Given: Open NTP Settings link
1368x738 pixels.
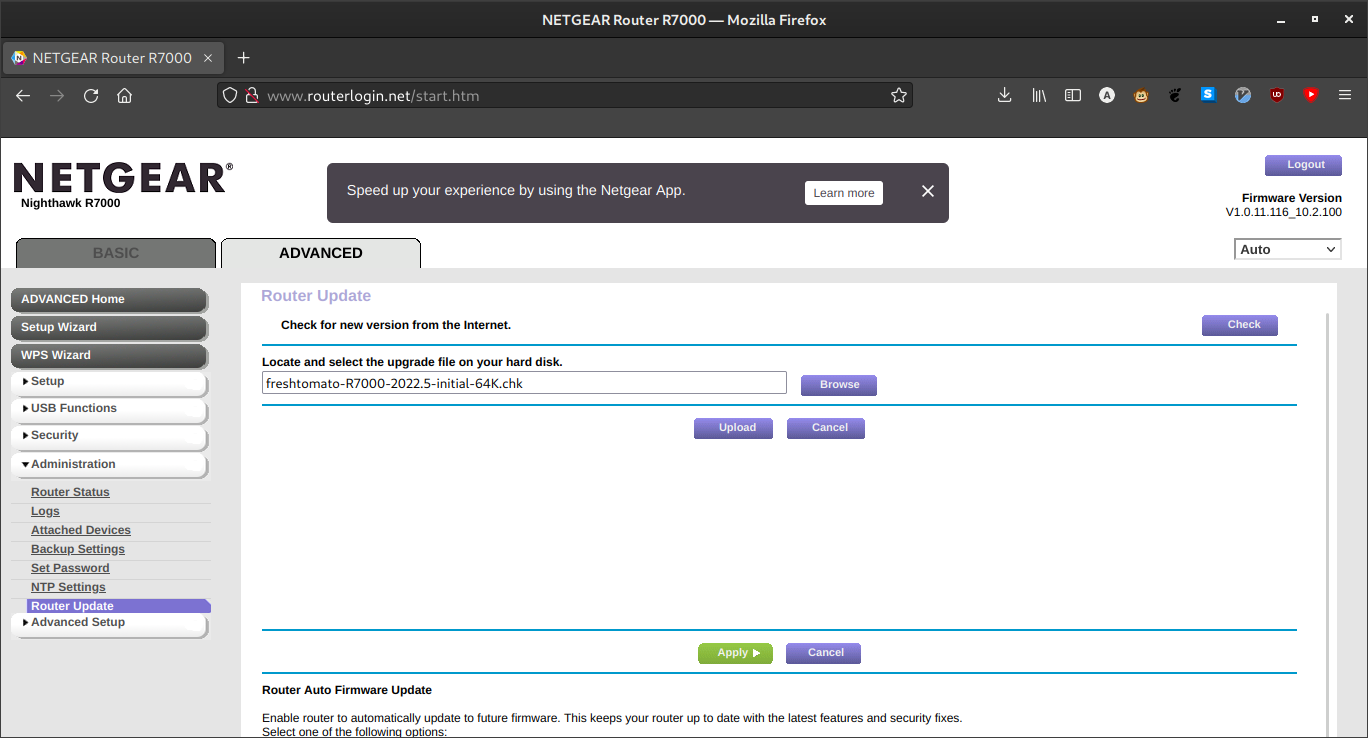Looking at the screenshot, I should 68,587.
